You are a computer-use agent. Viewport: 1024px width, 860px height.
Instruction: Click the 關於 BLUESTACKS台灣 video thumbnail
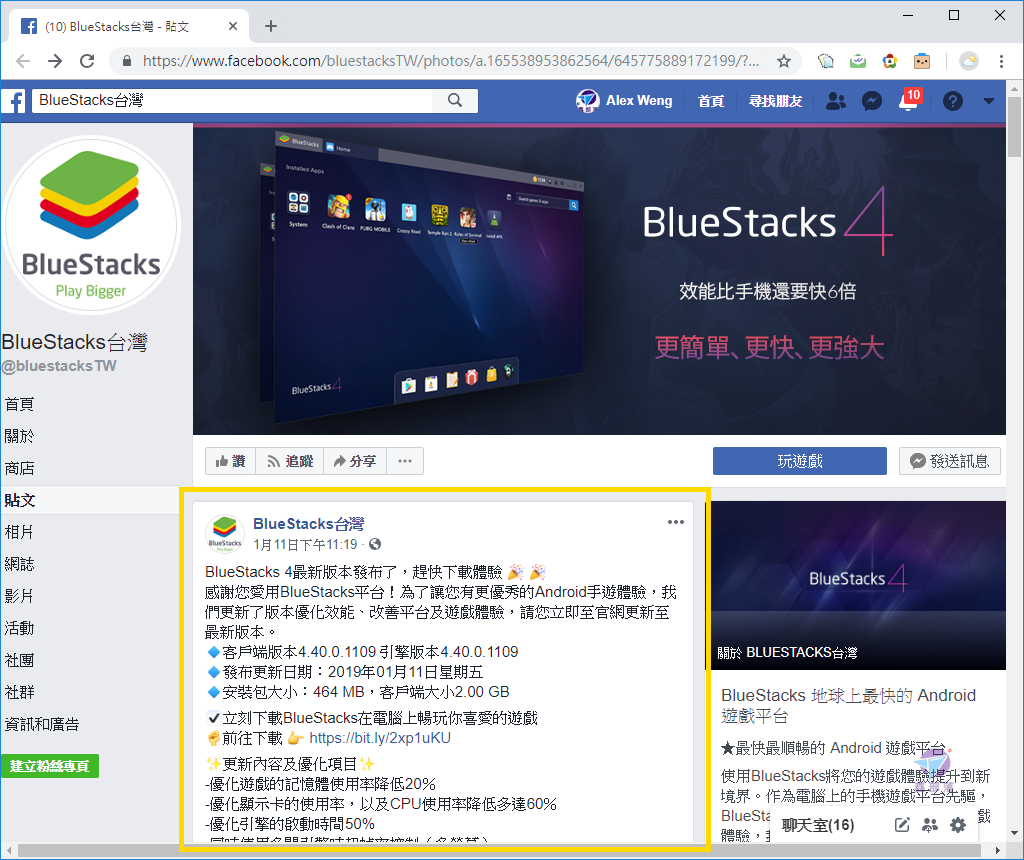tap(858, 585)
